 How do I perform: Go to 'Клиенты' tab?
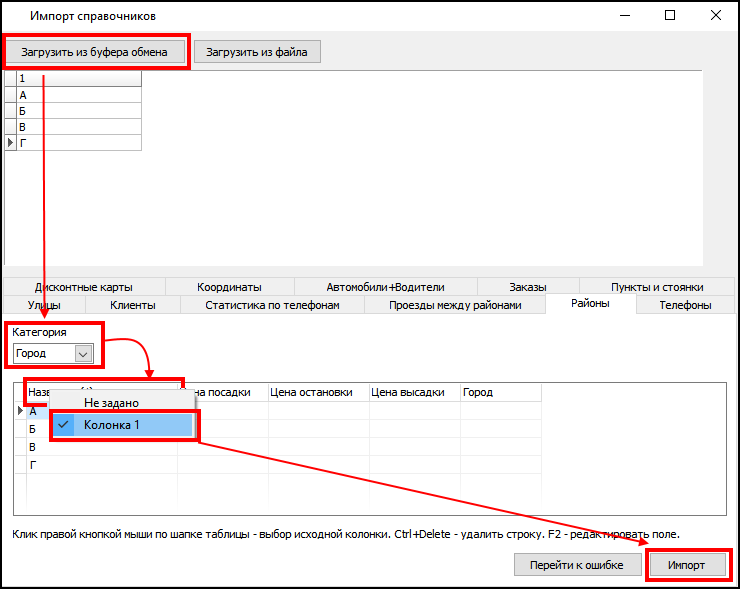pos(132,305)
